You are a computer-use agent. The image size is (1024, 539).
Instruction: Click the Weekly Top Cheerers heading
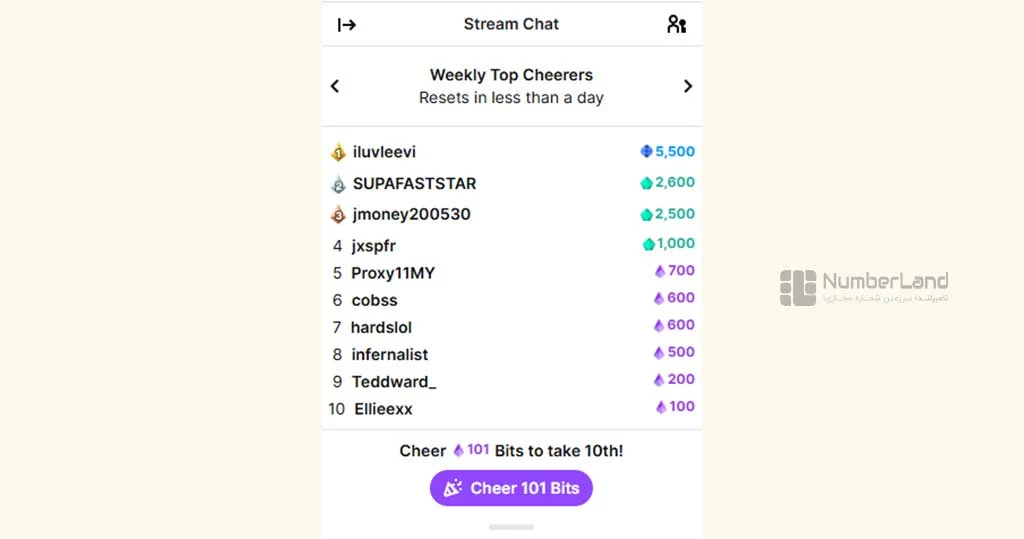click(511, 75)
